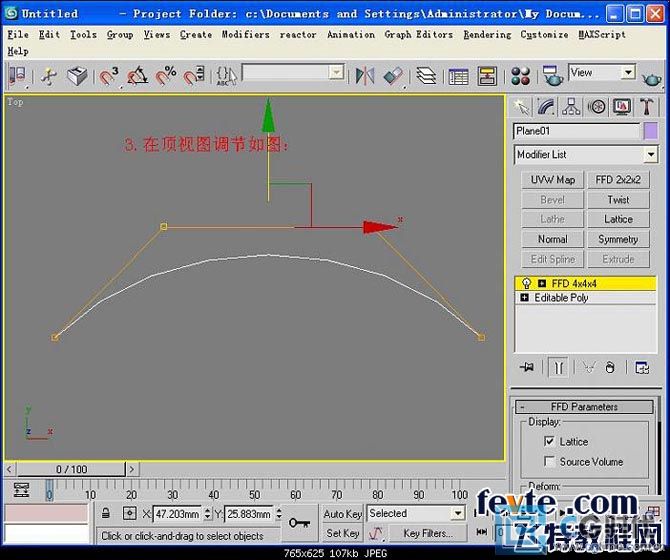Toggle Show End Result button

click(x=558, y=367)
